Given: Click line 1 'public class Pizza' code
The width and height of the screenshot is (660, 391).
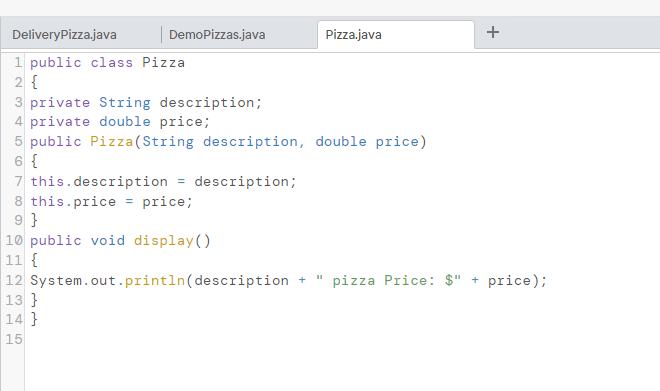Looking at the screenshot, I should [107, 63].
